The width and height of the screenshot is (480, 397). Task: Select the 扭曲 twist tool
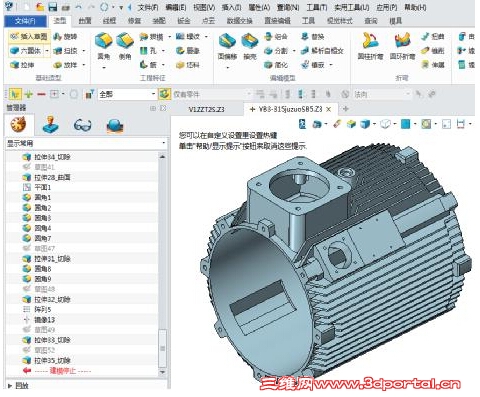point(432,36)
